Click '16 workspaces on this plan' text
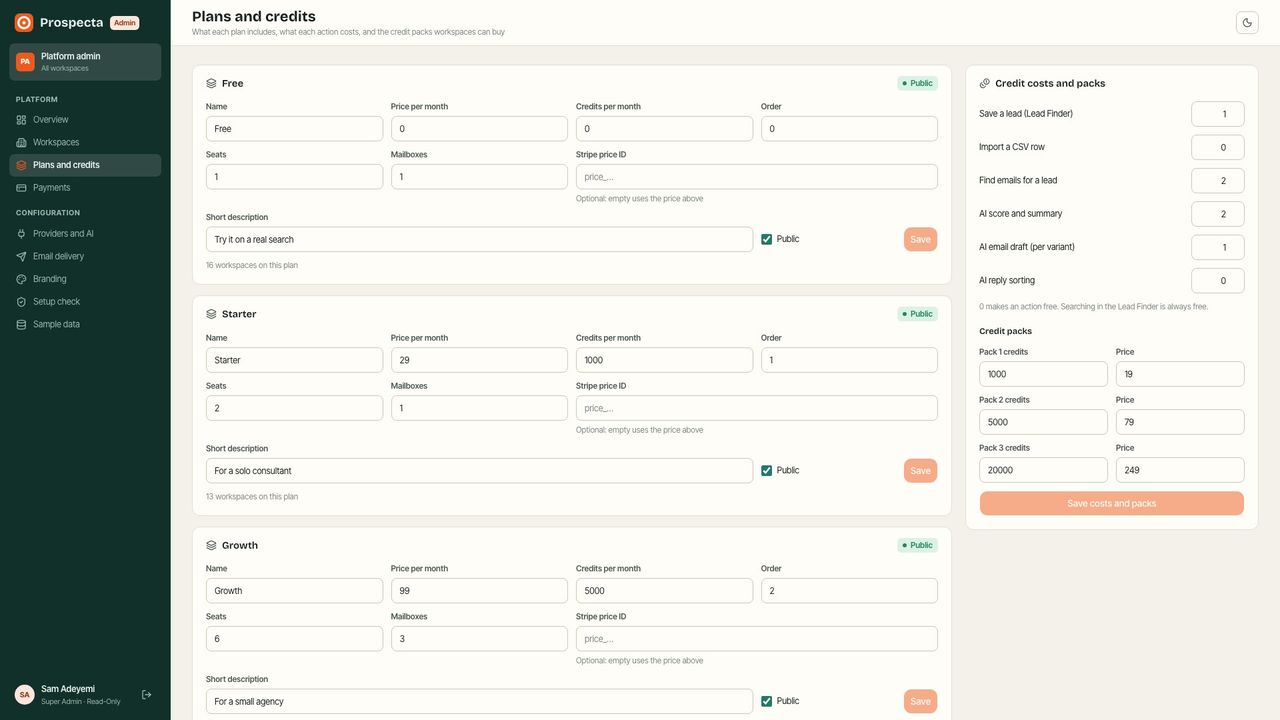Viewport: 1280px width, 720px height. (252, 265)
